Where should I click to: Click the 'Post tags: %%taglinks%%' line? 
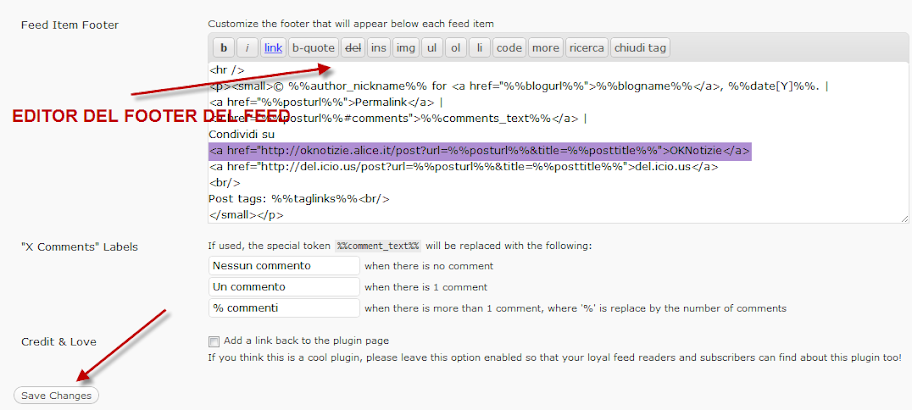coord(299,199)
